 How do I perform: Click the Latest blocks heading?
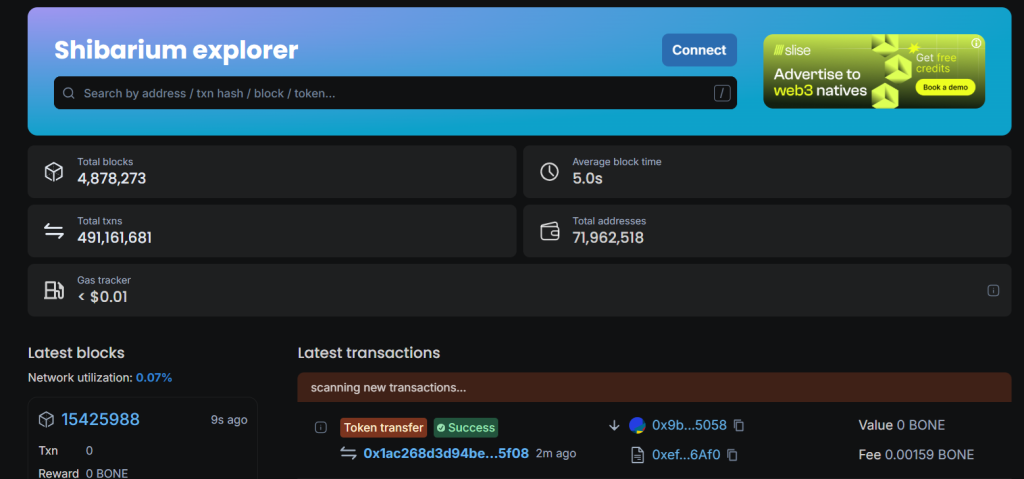[76, 353]
